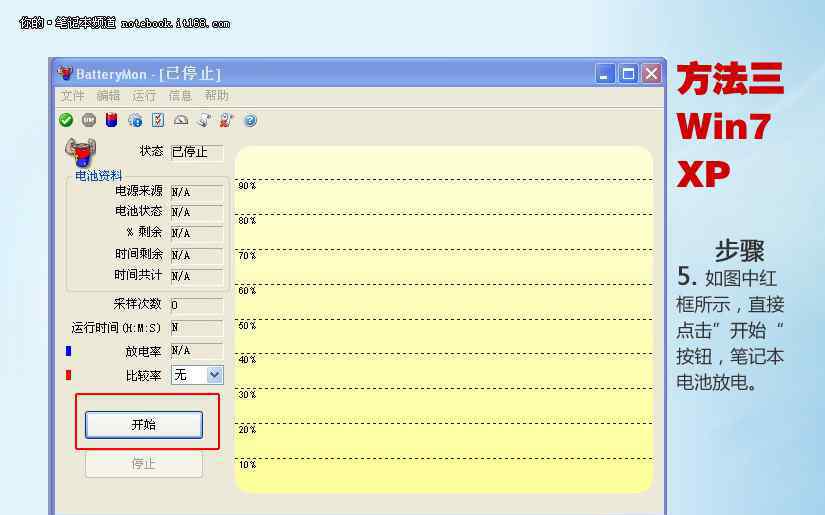Open the checklist configuration toolbar icon
The height and width of the screenshot is (515, 825).
[x=158, y=120]
